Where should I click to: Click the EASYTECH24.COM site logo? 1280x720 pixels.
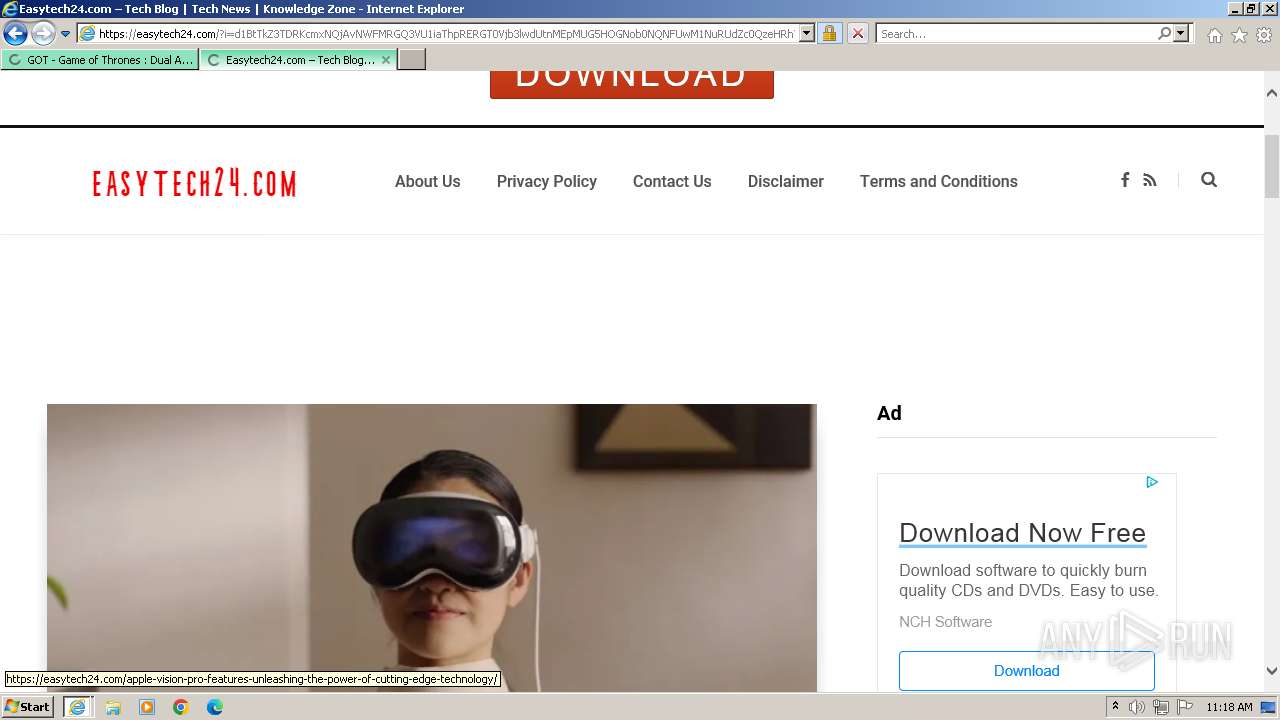pos(194,183)
